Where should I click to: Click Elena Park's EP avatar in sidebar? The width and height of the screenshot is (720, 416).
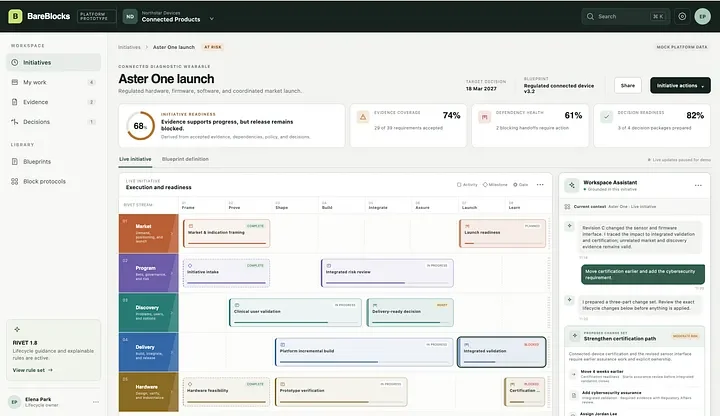tap(14, 402)
